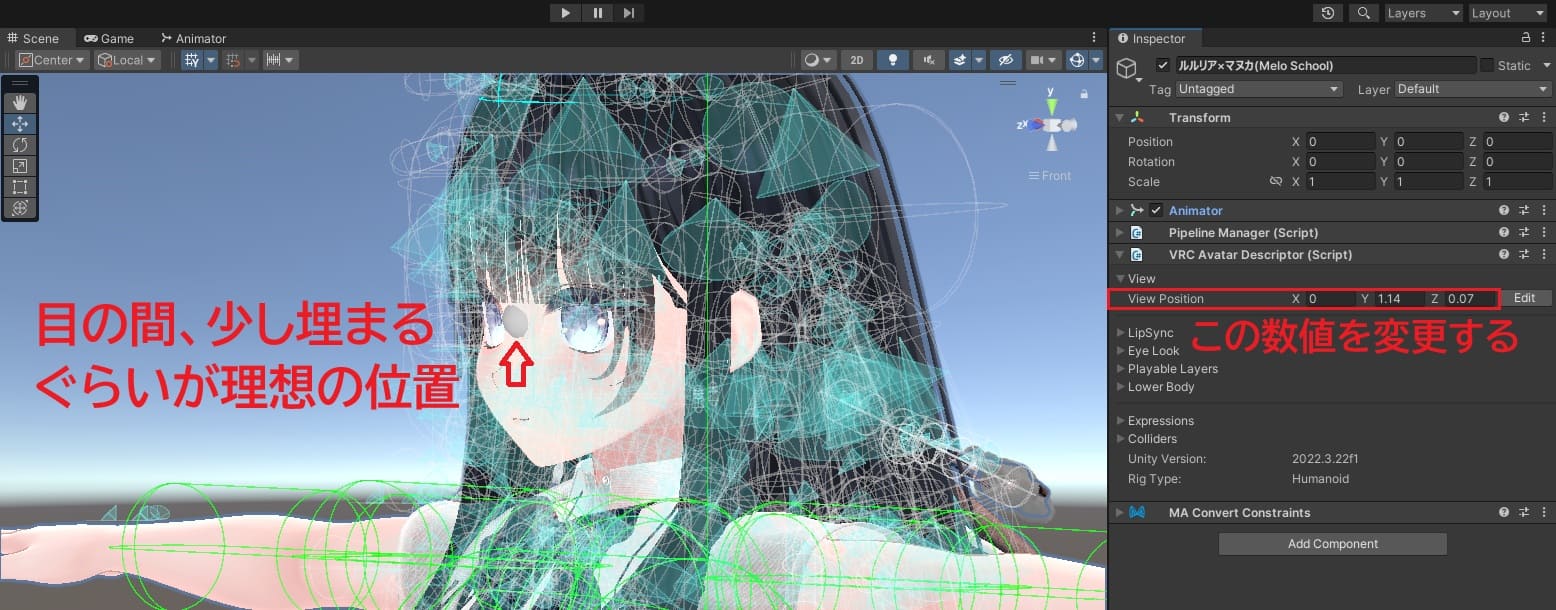This screenshot has width=1556, height=610.
Task: Select the Rotate tool
Action: point(20,145)
